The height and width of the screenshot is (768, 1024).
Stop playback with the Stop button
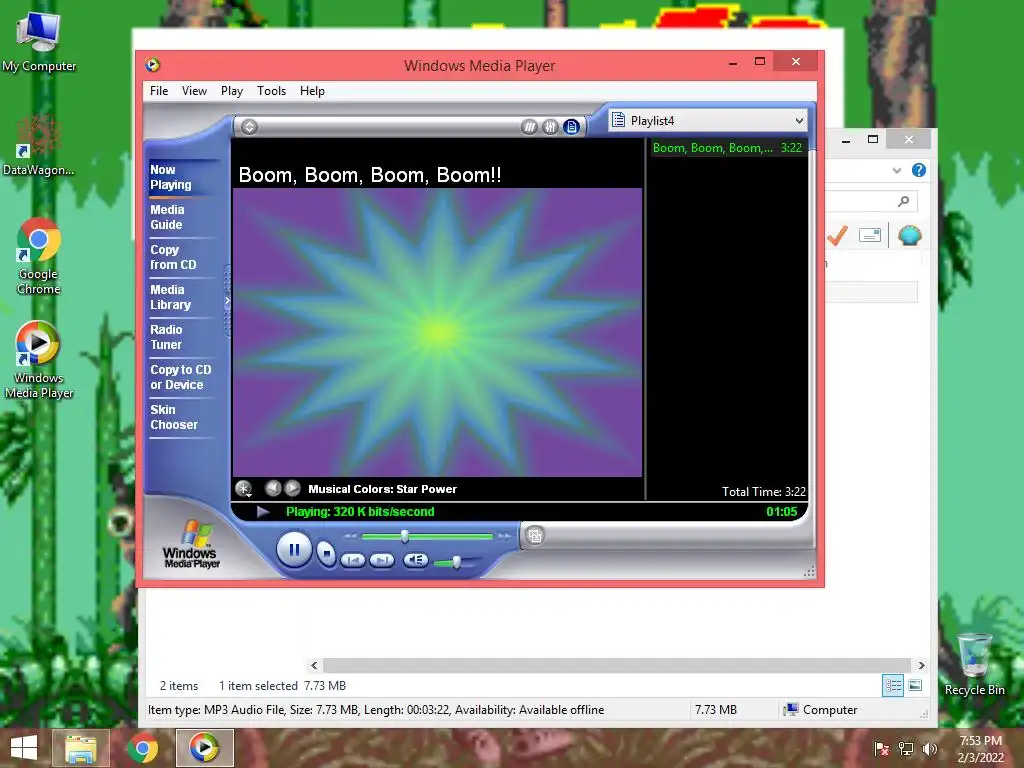coord(326,554)
